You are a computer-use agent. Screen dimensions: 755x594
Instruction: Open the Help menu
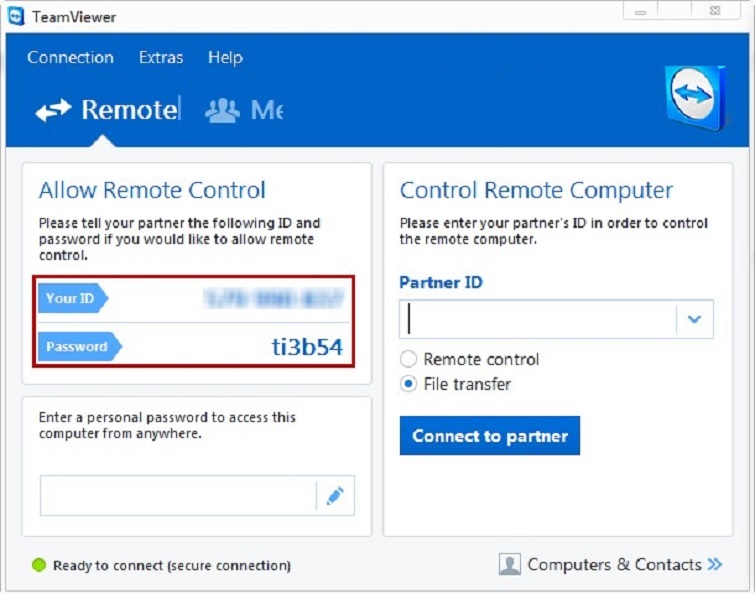tap(225, 58)
